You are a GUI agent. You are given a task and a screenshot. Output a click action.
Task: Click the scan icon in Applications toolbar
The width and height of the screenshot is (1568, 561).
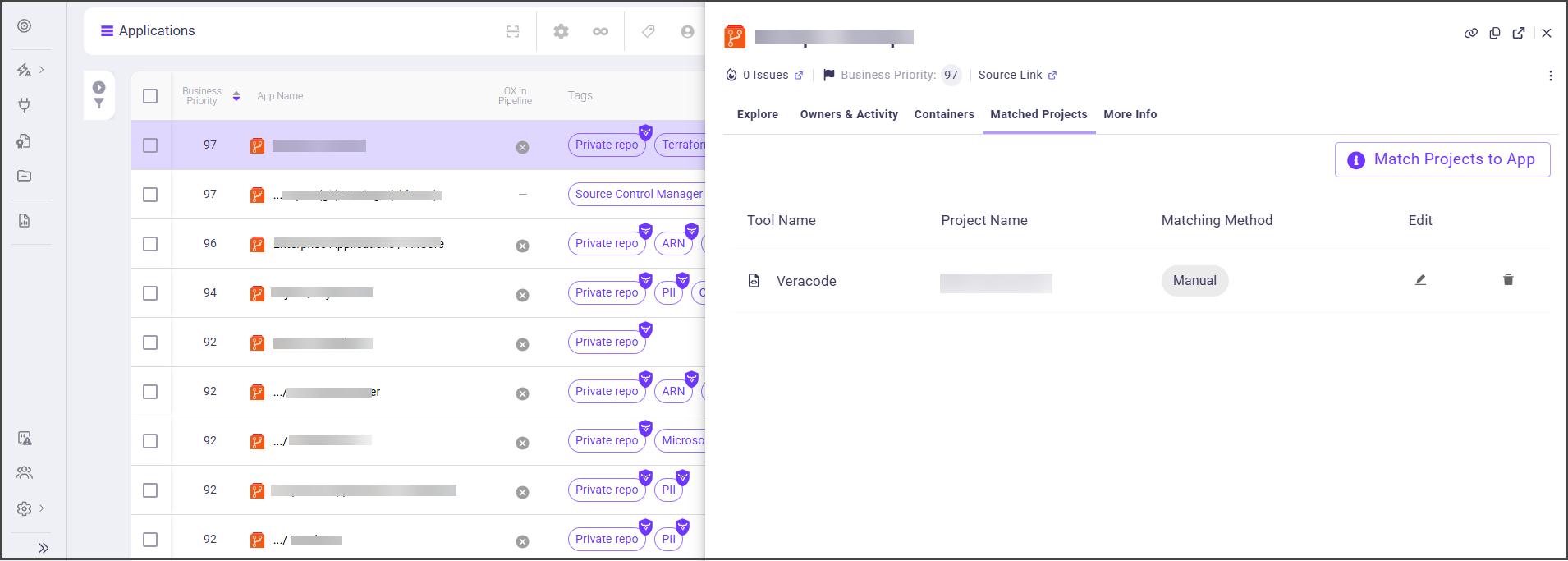click(x=512, y=31)
